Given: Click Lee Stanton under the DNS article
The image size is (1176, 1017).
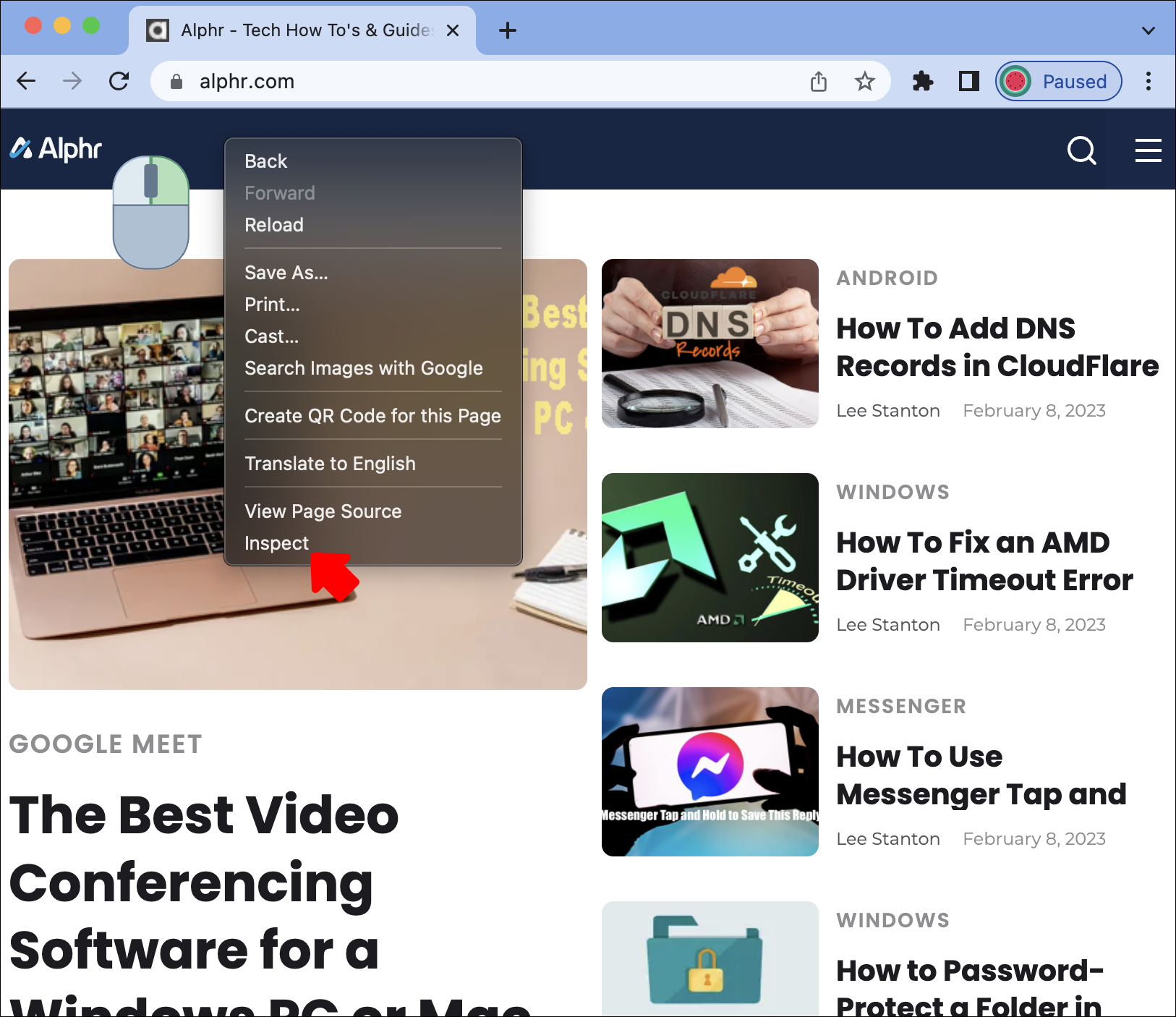Looking at the screenshot, I should click(888, 411).
